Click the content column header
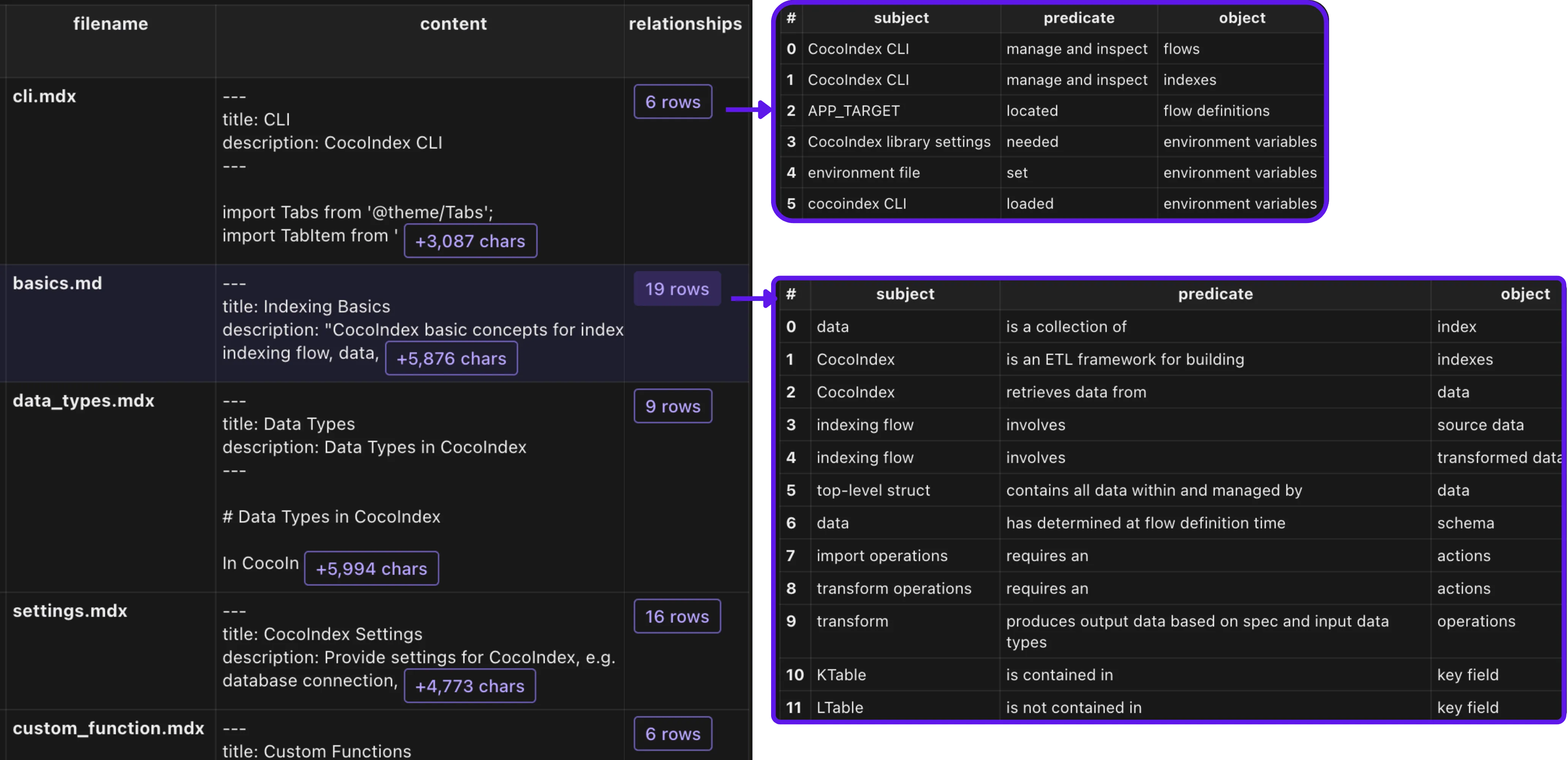The image size is (1568, 760). point(453,24)
